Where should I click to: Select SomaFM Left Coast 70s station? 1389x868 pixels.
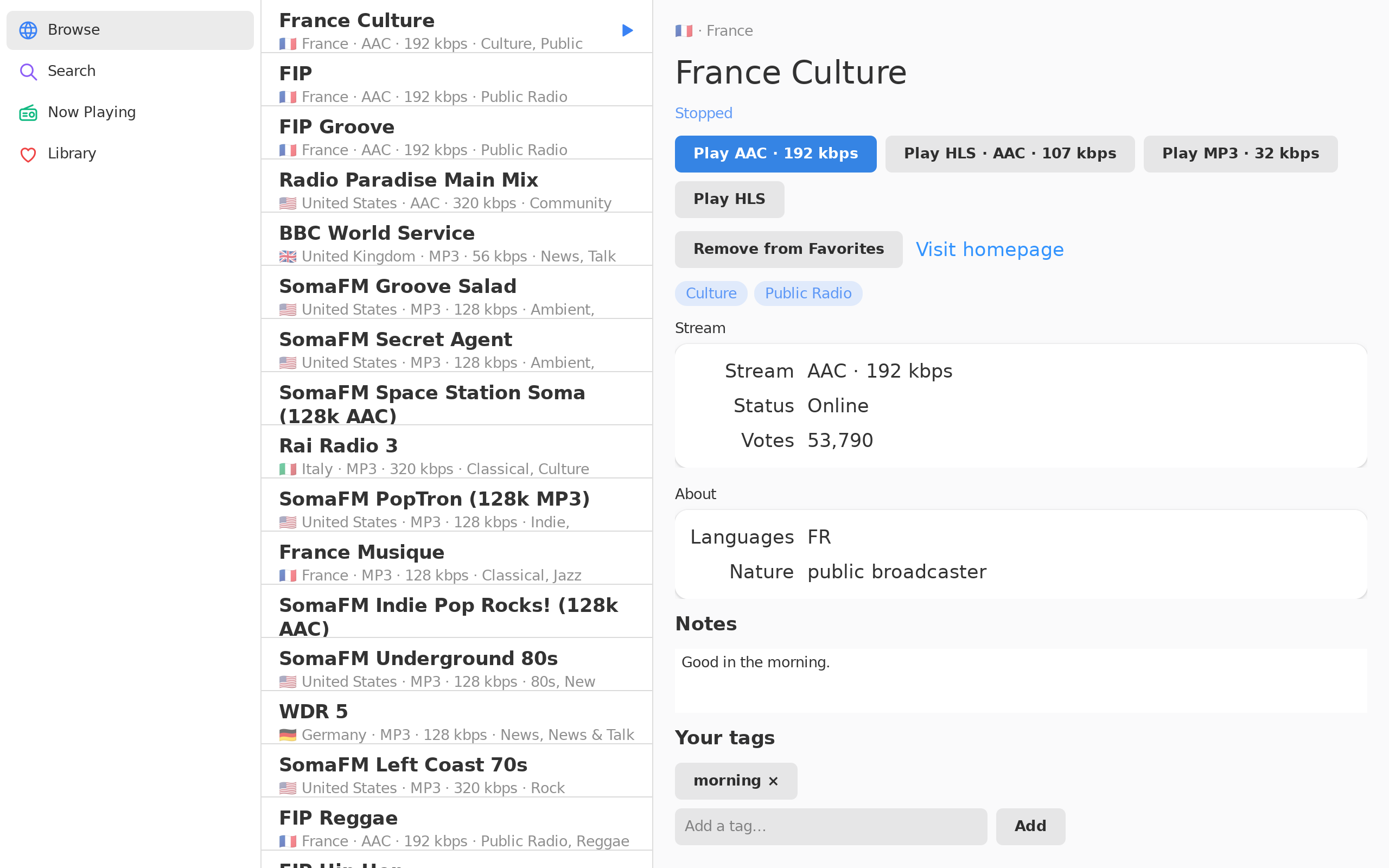pyautogui.click(x=457, y=771)
